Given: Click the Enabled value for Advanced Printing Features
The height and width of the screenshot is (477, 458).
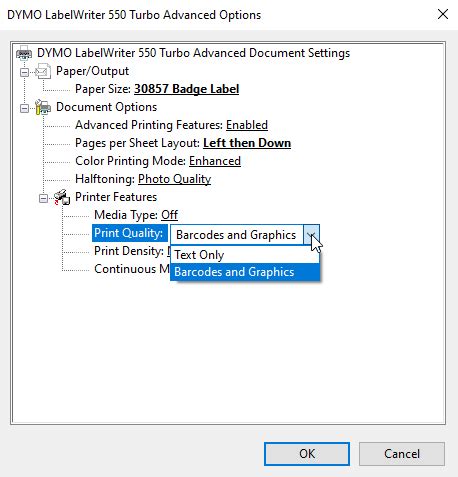Looking at the screenshot, I should coord(247,125).
